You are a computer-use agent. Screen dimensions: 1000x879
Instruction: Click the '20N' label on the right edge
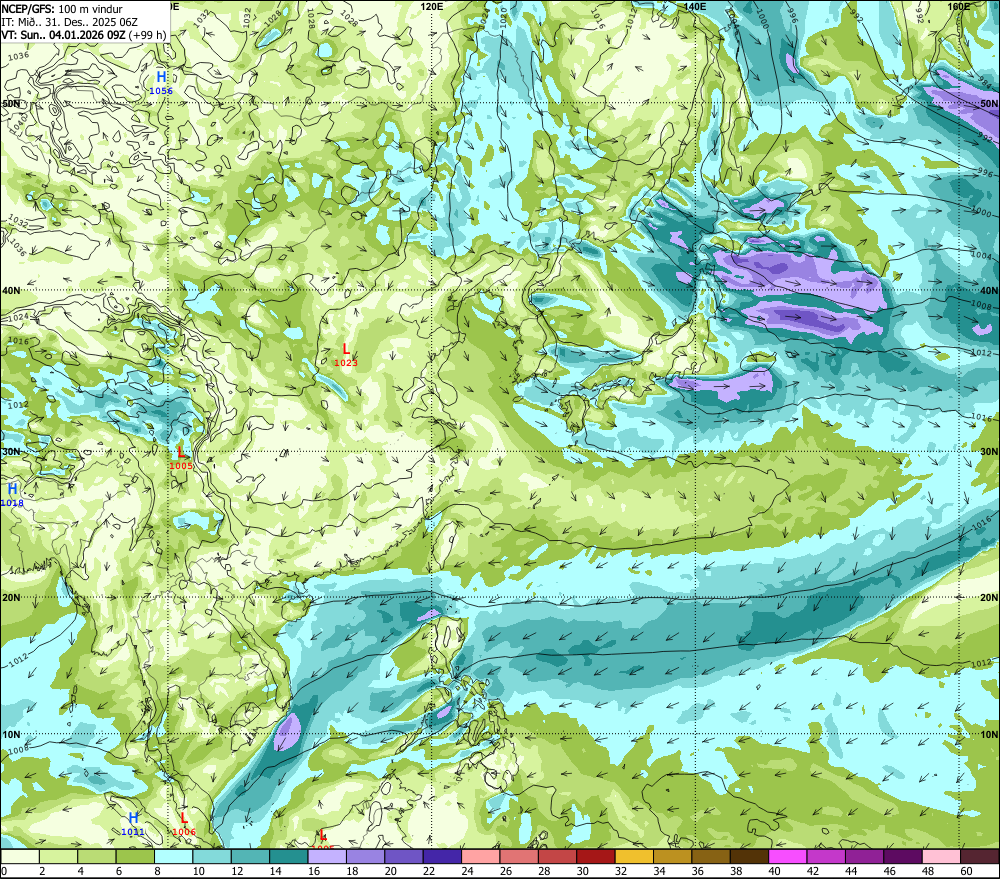(989, 598)
